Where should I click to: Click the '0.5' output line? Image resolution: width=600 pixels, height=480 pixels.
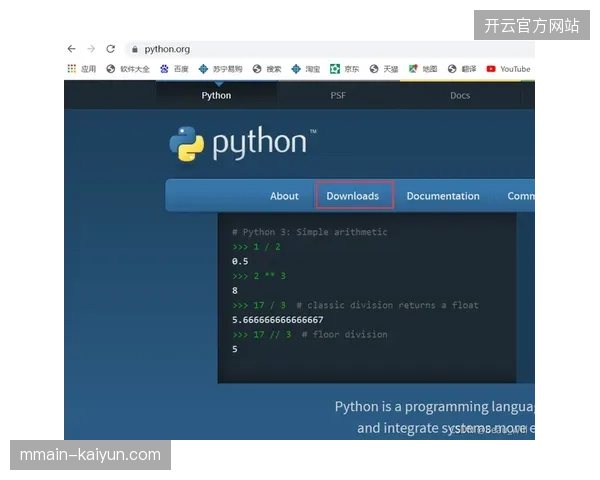coord(240,261)
